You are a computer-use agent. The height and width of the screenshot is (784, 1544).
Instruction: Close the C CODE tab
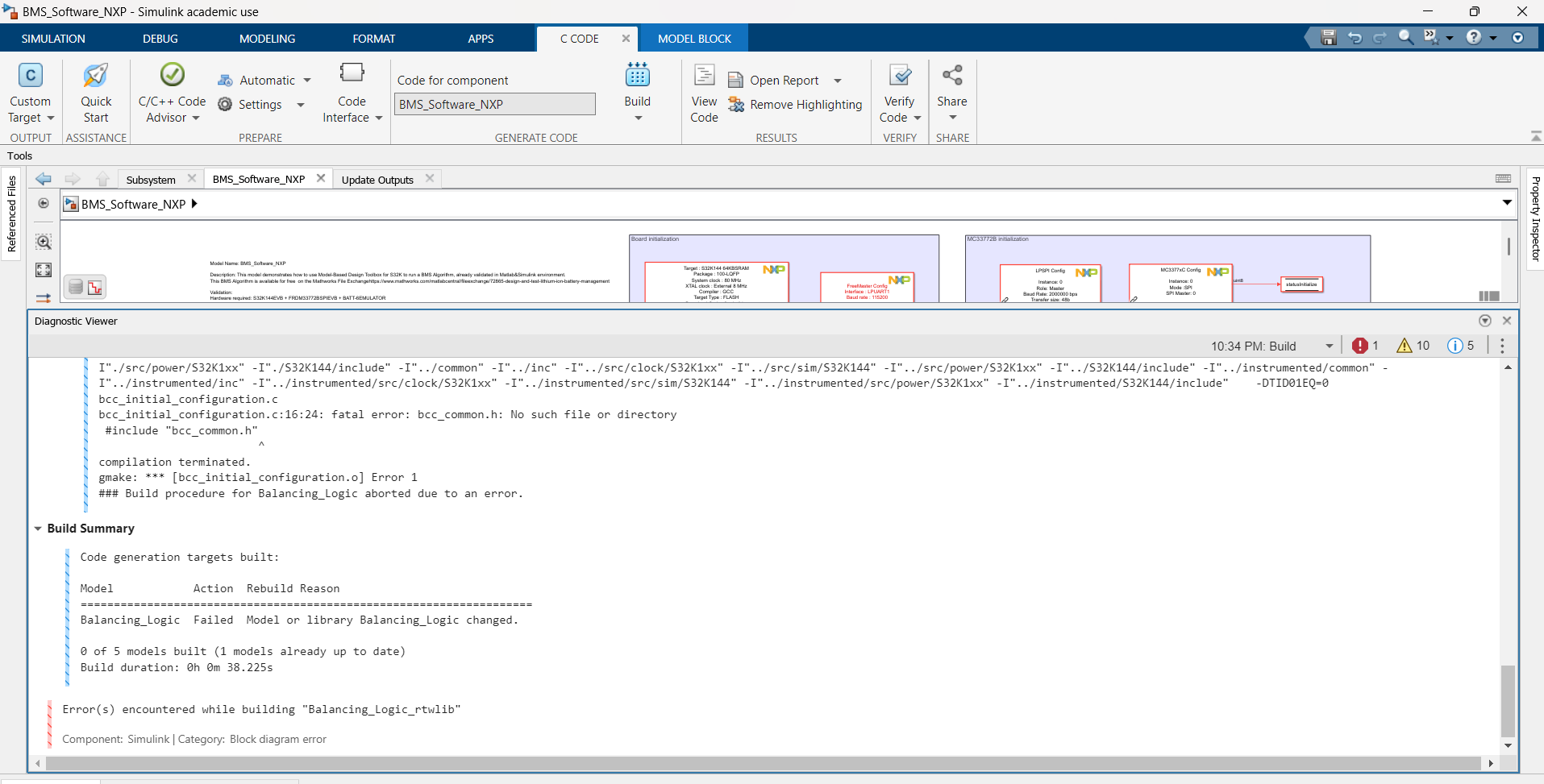pos(626,38)
